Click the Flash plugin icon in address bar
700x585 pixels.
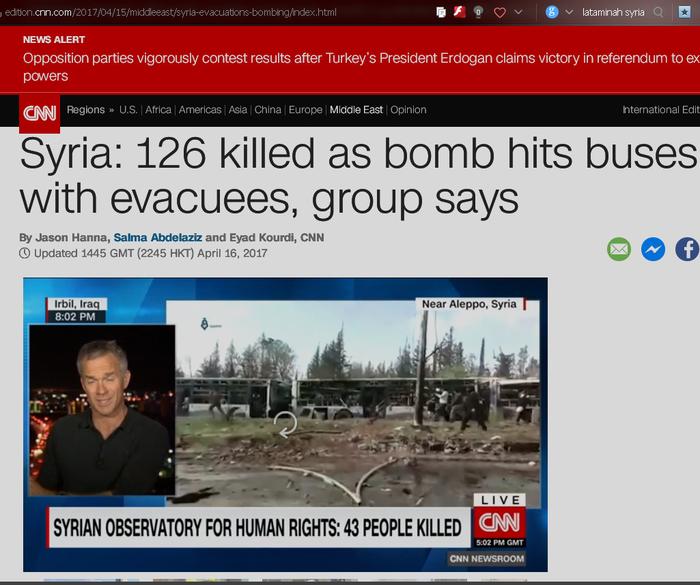(459, 12)
